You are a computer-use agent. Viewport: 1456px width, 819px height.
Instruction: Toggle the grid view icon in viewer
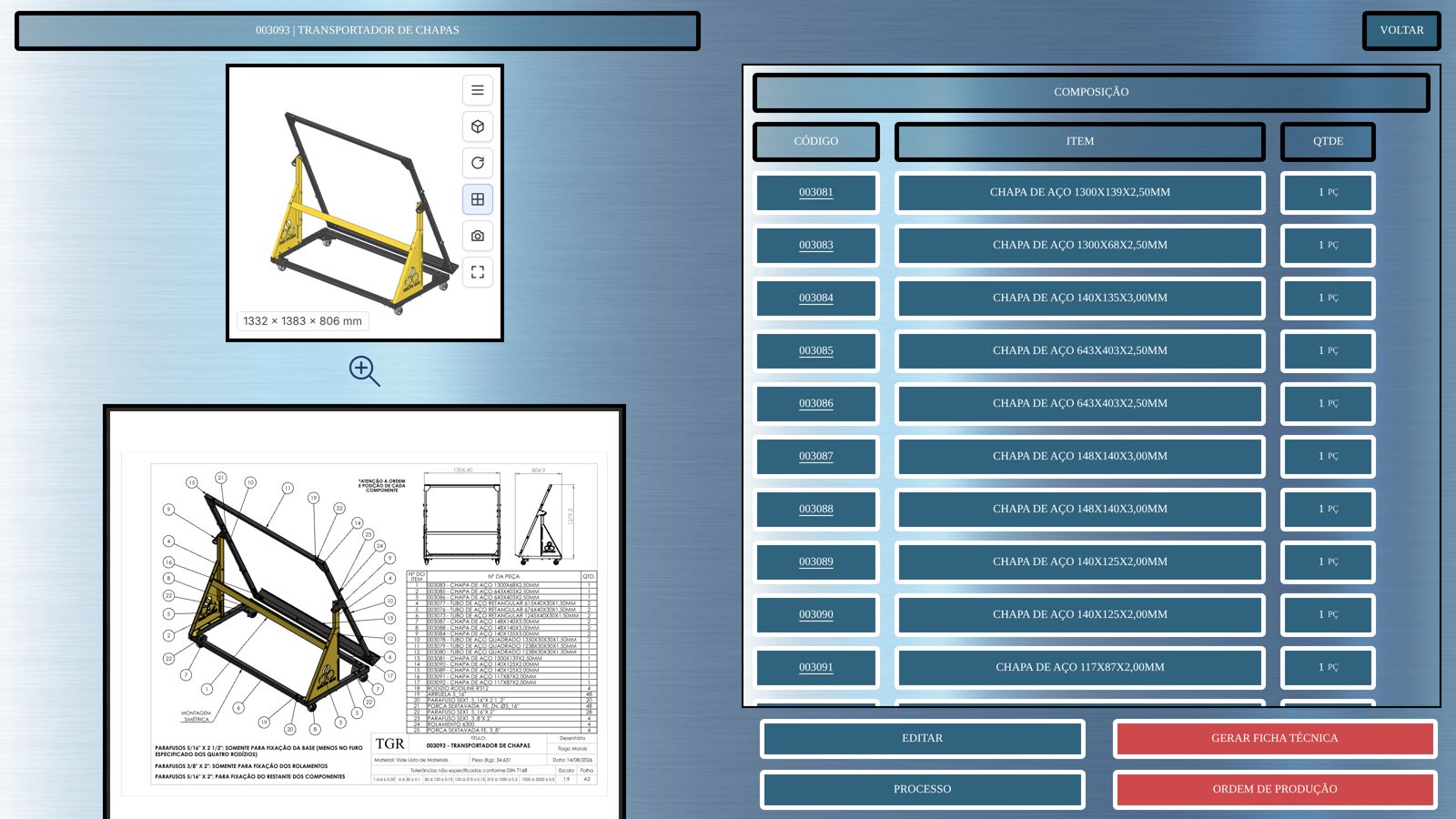[478, 199]
